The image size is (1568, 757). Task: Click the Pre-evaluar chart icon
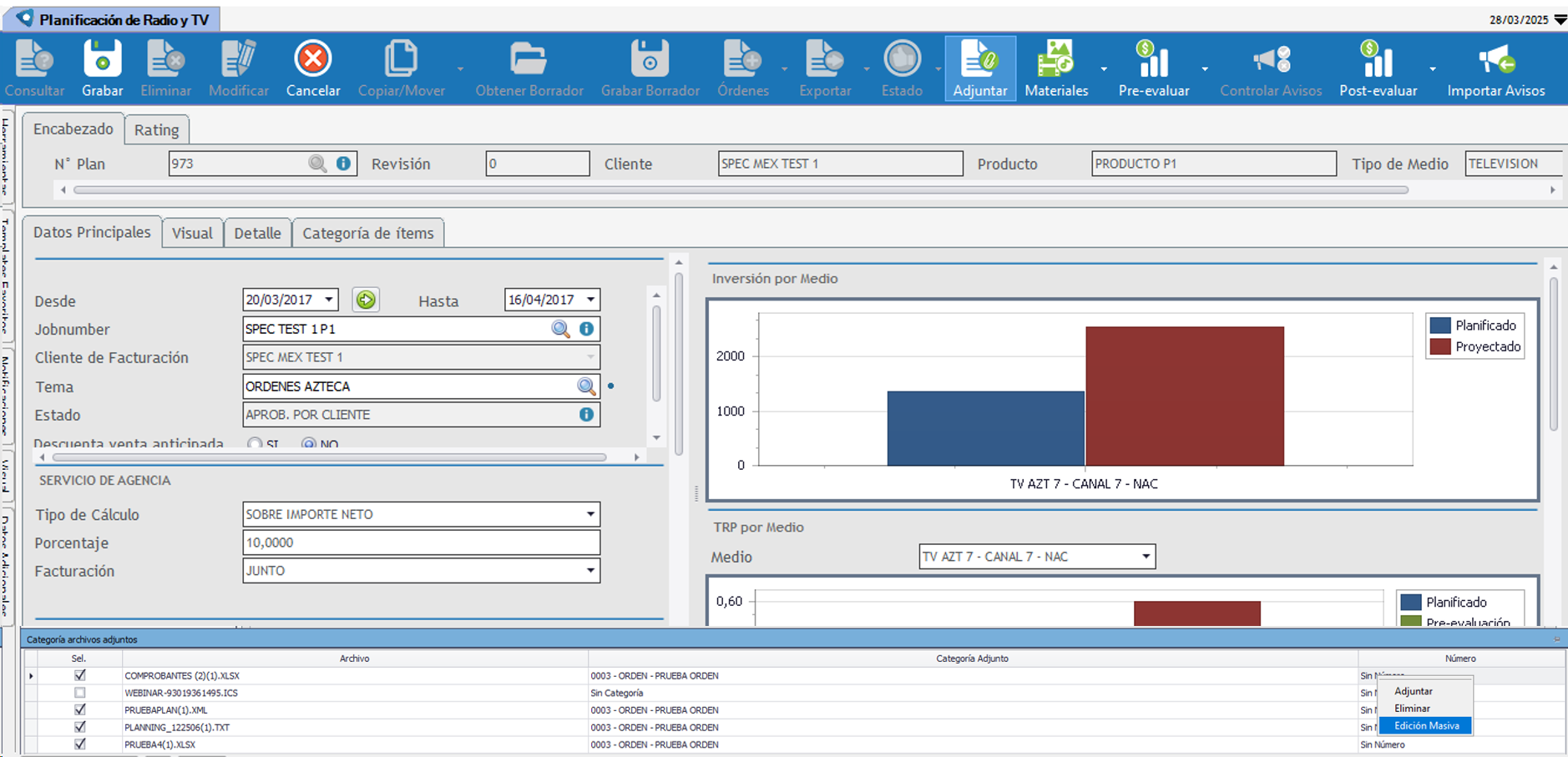click(1153, 60)
